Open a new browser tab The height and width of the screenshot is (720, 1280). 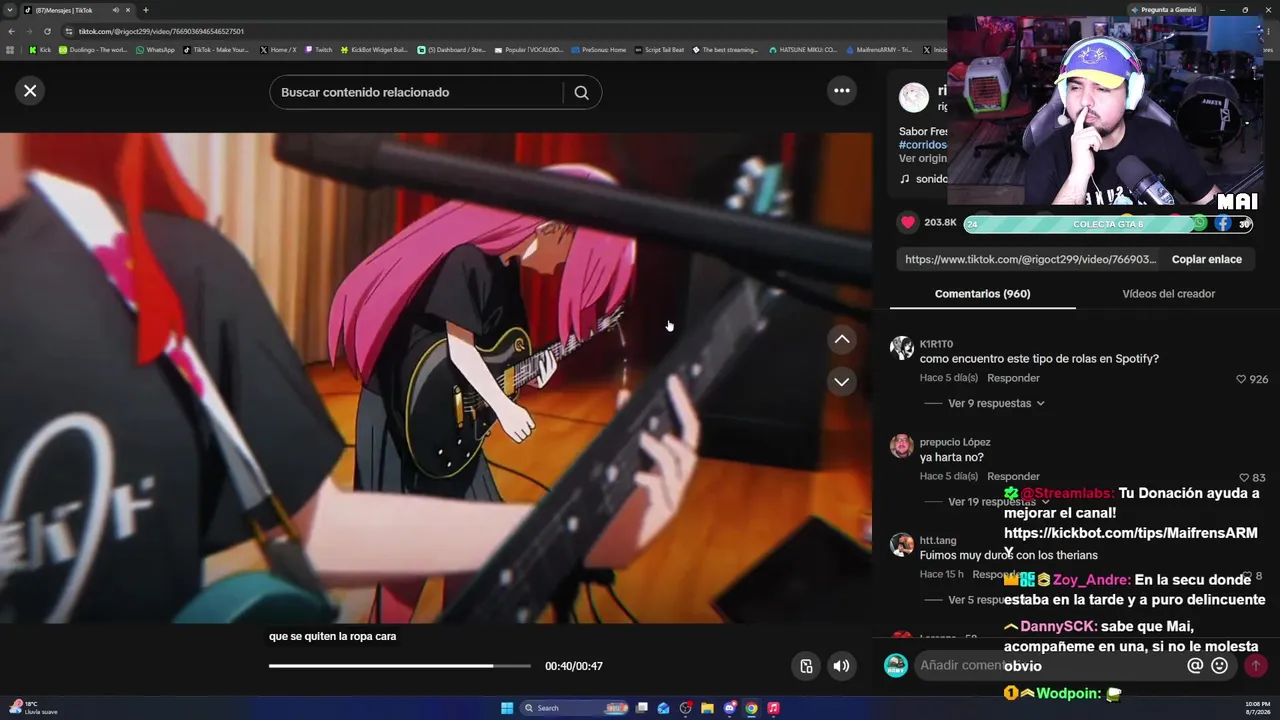tap(146, 10)
